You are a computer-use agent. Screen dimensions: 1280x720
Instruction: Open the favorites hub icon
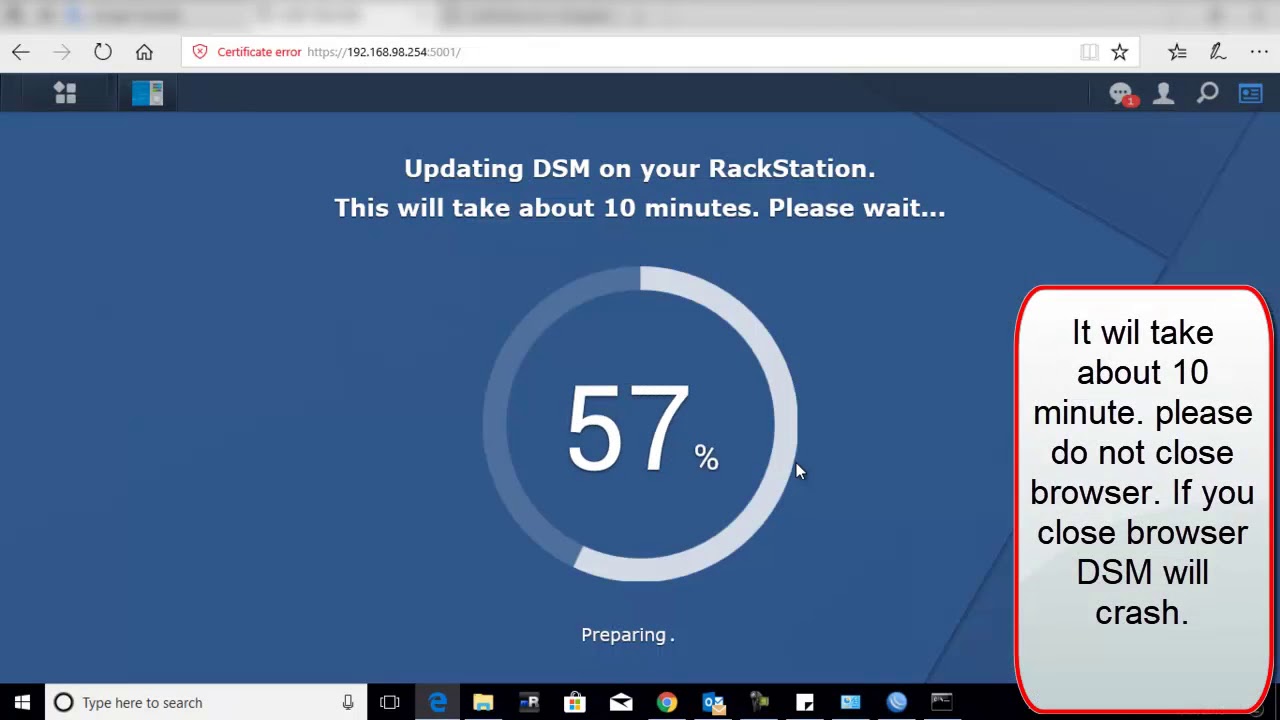1177,52
